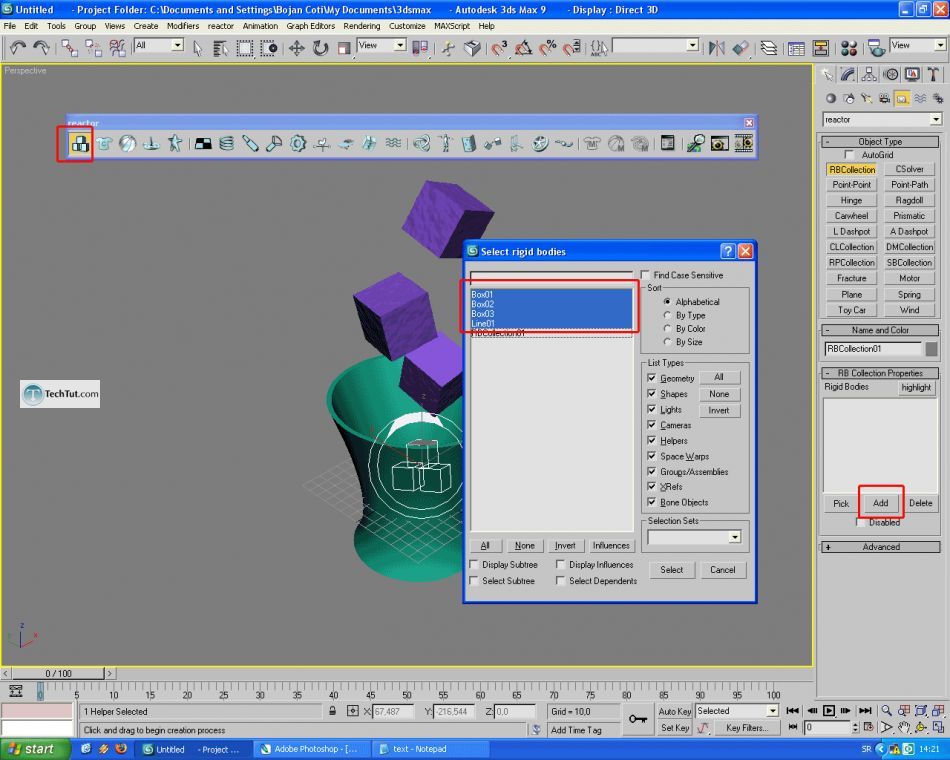Open the object color swatch
Screen dimensions: 950x760
[932, 349]
